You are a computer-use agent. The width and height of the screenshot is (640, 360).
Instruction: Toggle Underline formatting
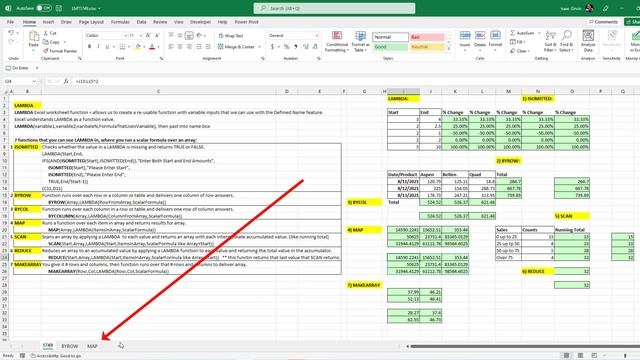coord(107,47)
